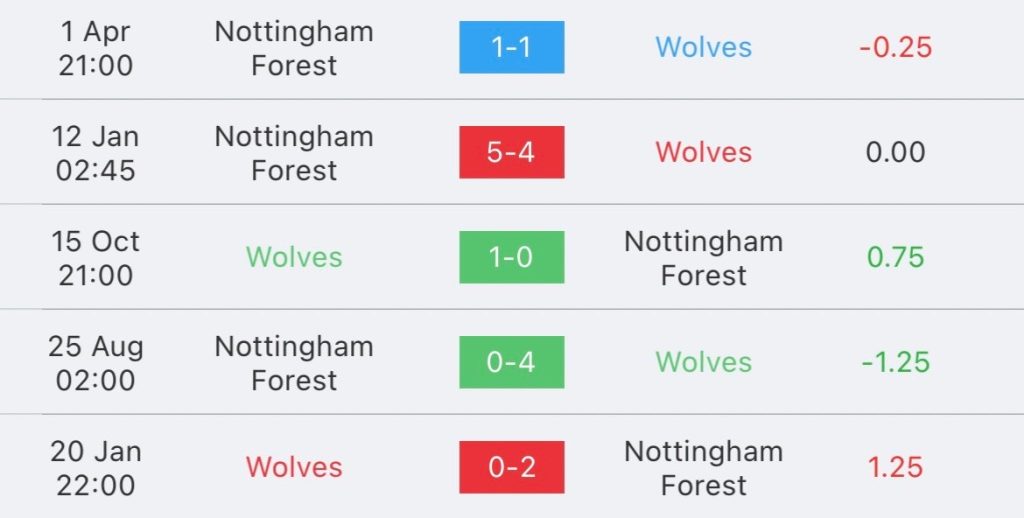Viewport: 1024px width, 518px height.
Task: Click green Wolves away team in 25 Aug match
Action: pos(703,362)
